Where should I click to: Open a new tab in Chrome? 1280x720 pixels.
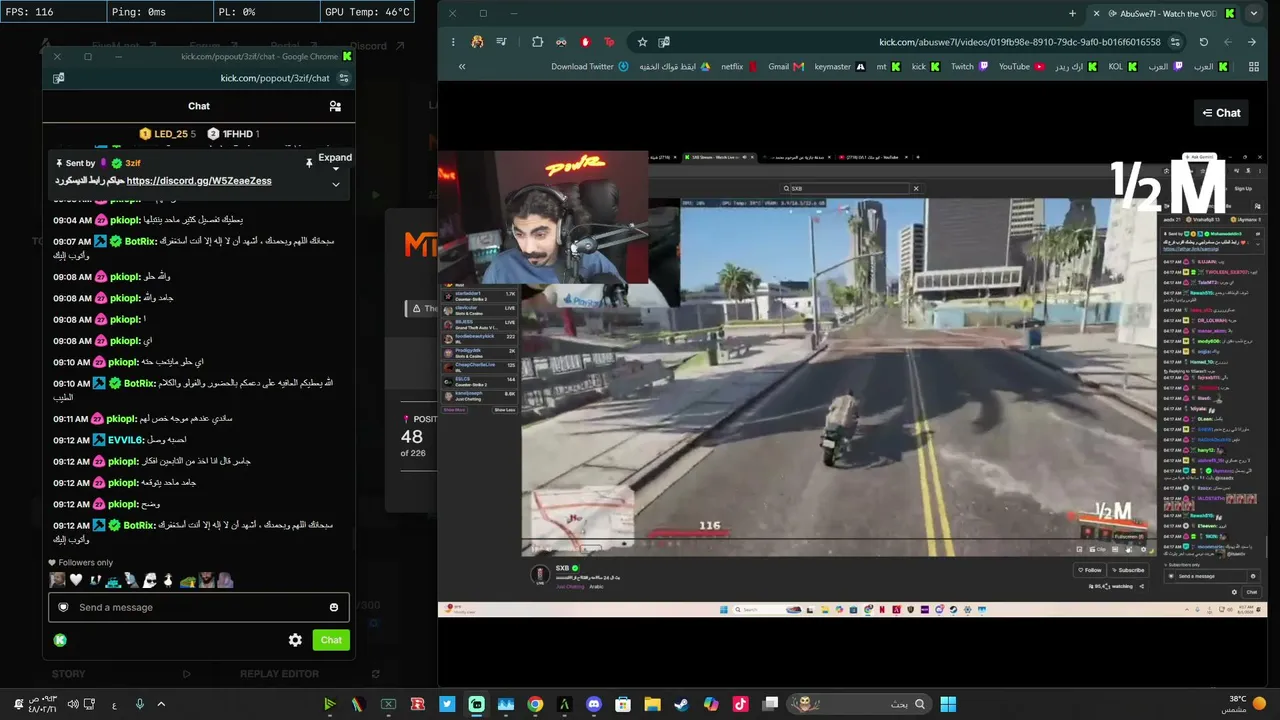[x=1072, y=14]
